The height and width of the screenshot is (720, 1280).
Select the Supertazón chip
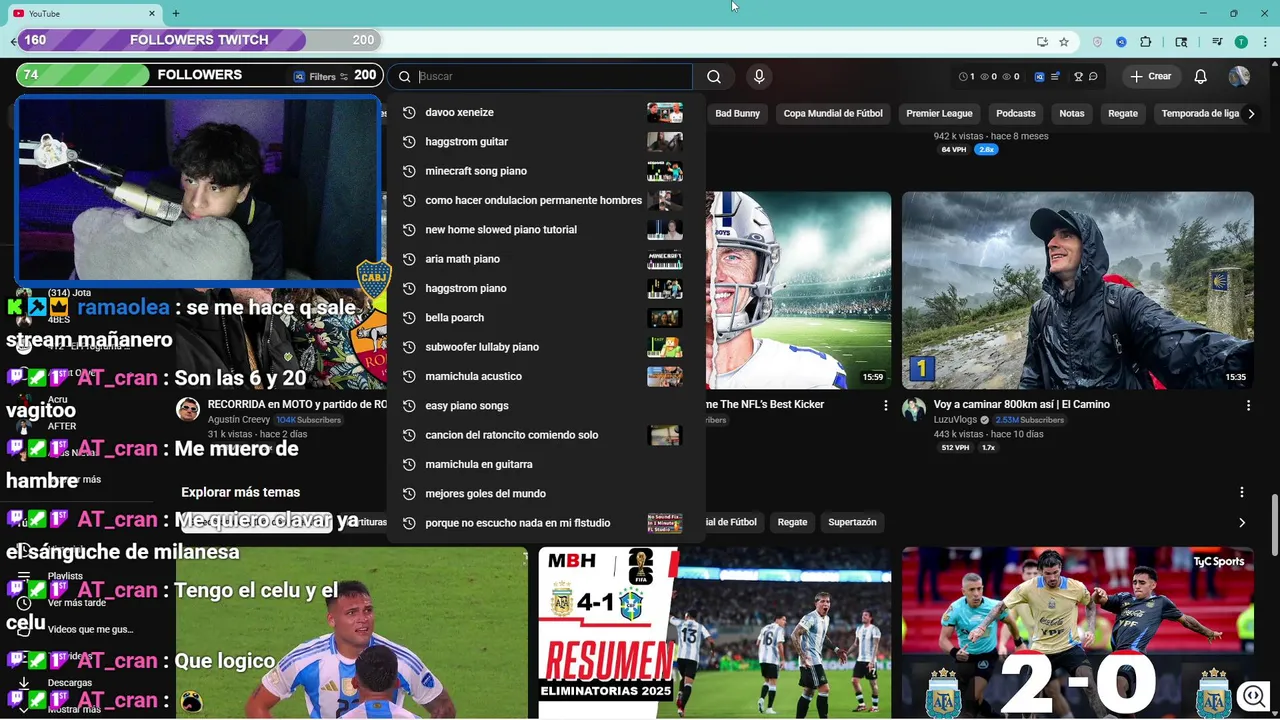(852, 522)
